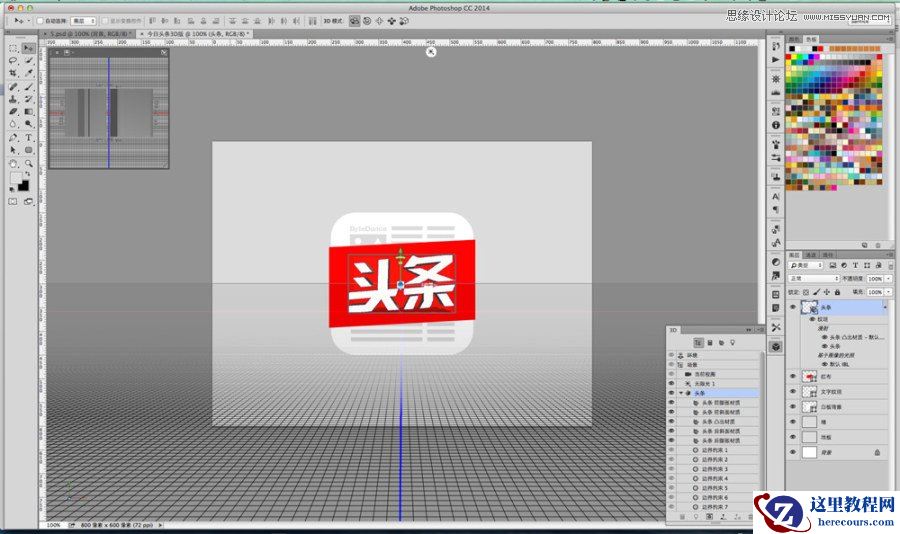Image resolution: width=900 pixels, height=534 pixels.
Task: Select the Horizontal Type tool
Action: (x=28, y=138)
